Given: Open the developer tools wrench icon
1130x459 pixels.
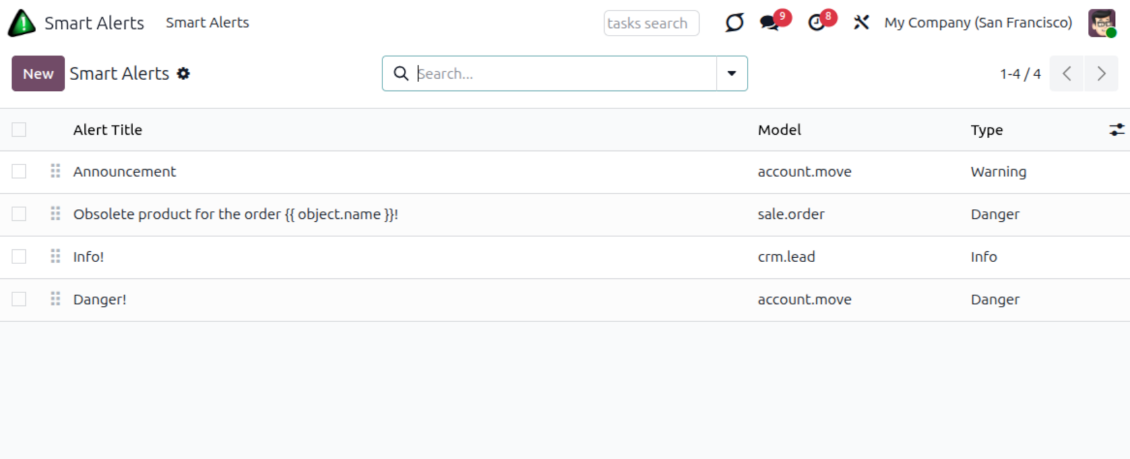Looking at the screenshot, I should coord(861,23).
